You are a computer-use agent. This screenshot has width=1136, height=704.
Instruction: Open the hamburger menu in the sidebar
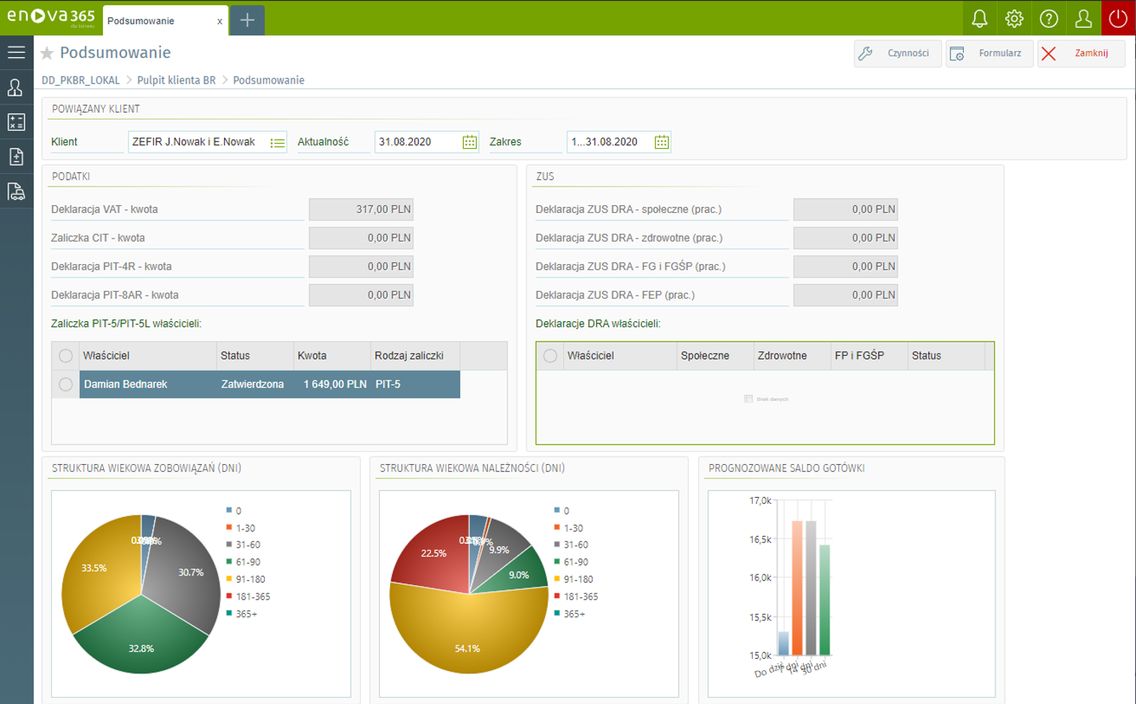pos(16,52)
